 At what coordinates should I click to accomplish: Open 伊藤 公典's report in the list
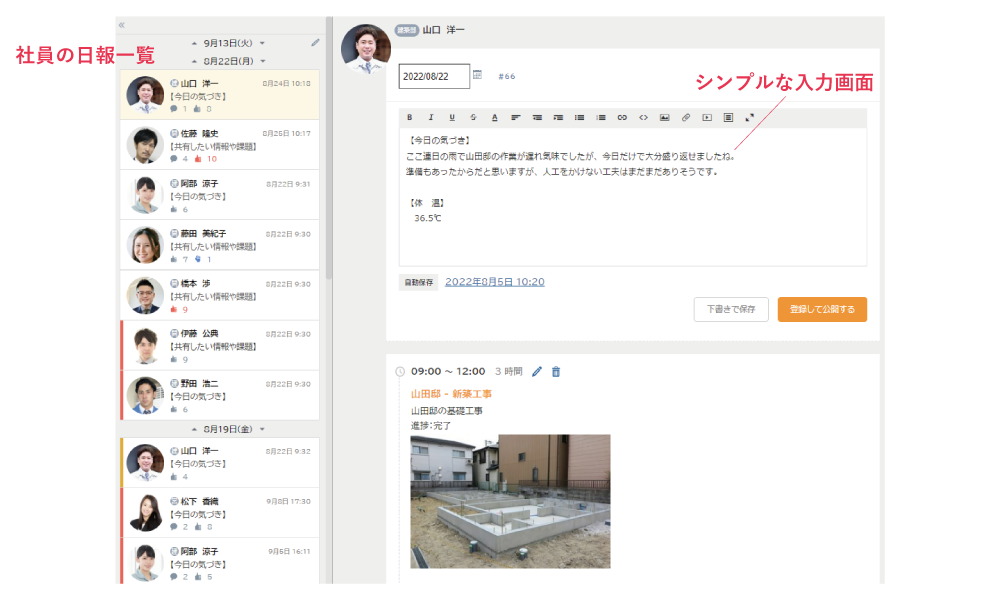pyautogui.click(x=220, y=345)
